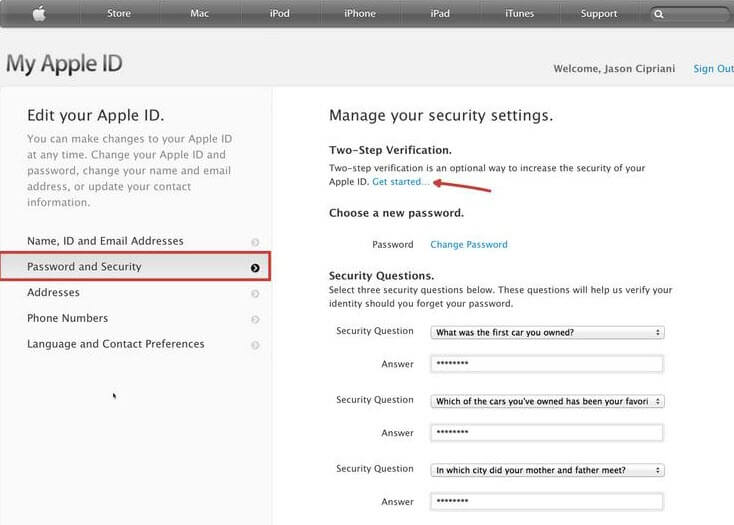
Task: Open the Support menu item
Action: 599,14
